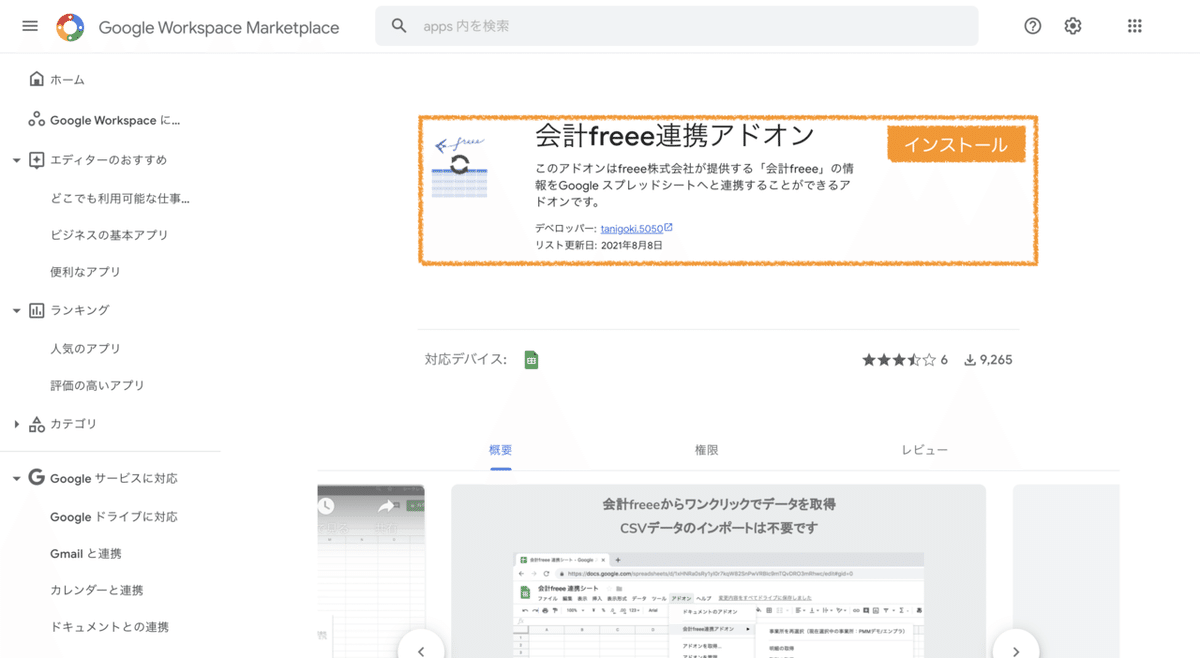Expand the カテゴリ section arrow
Screen dimensions: 1200x658
click(x=16, y=424)
